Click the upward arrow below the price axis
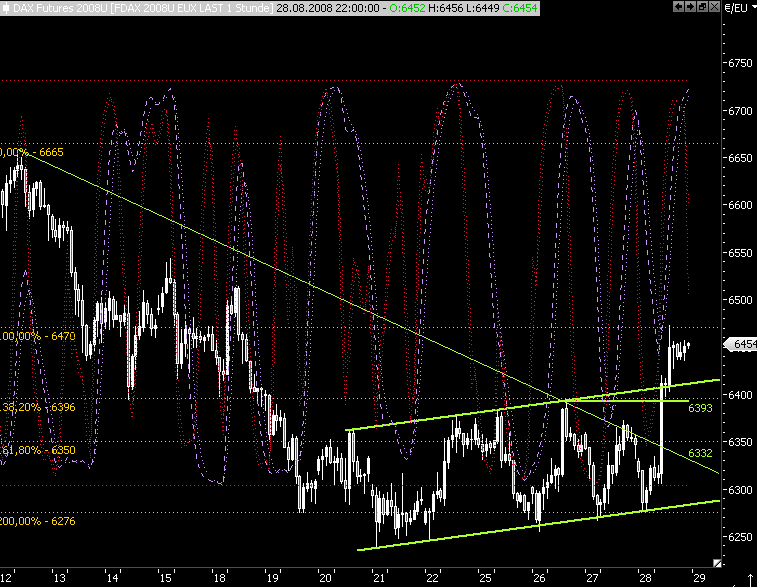Screen dimensions: 757x587 click(x=750, y=580)
